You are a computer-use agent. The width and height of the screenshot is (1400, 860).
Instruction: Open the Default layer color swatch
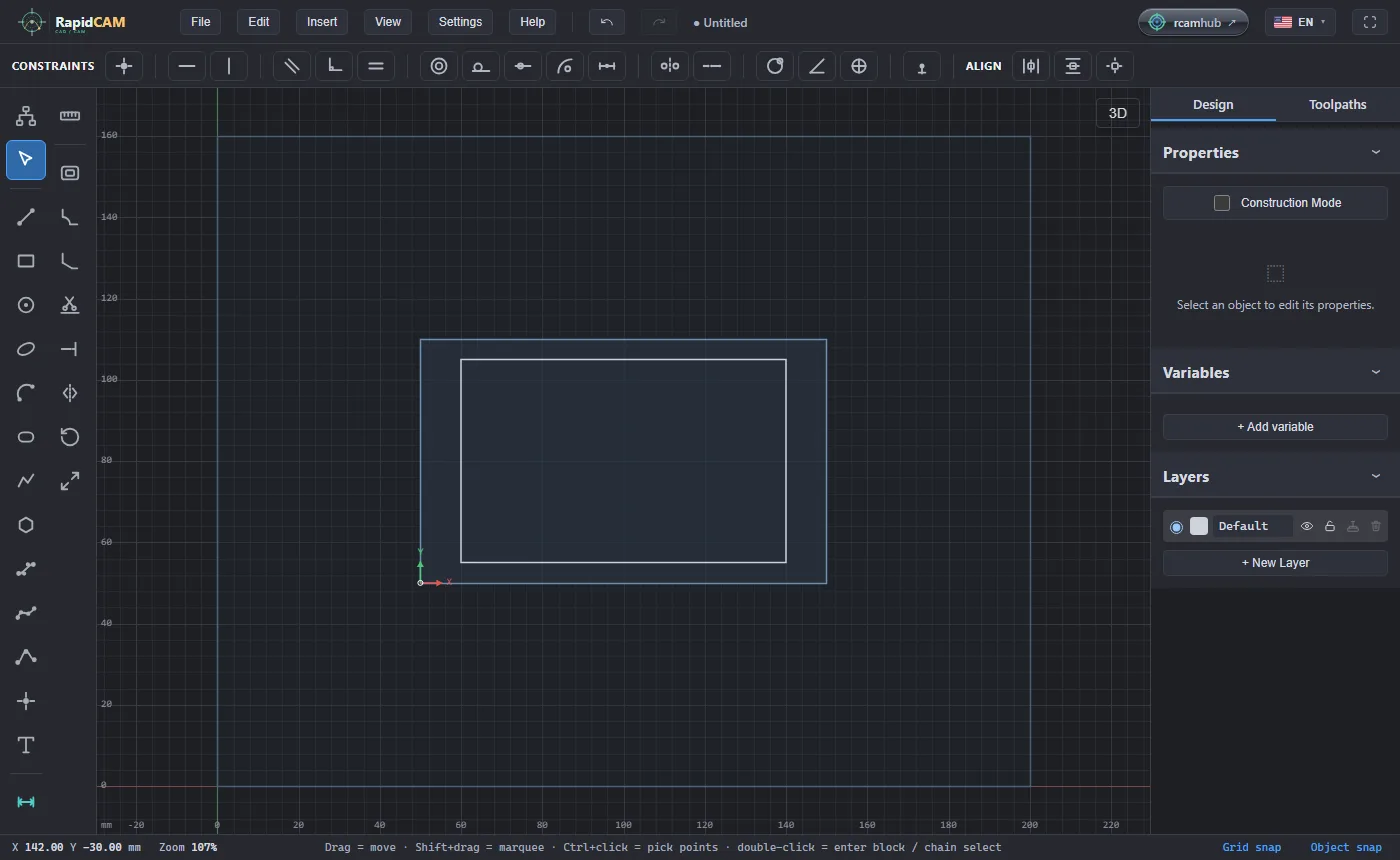[x=1199, y=526]
